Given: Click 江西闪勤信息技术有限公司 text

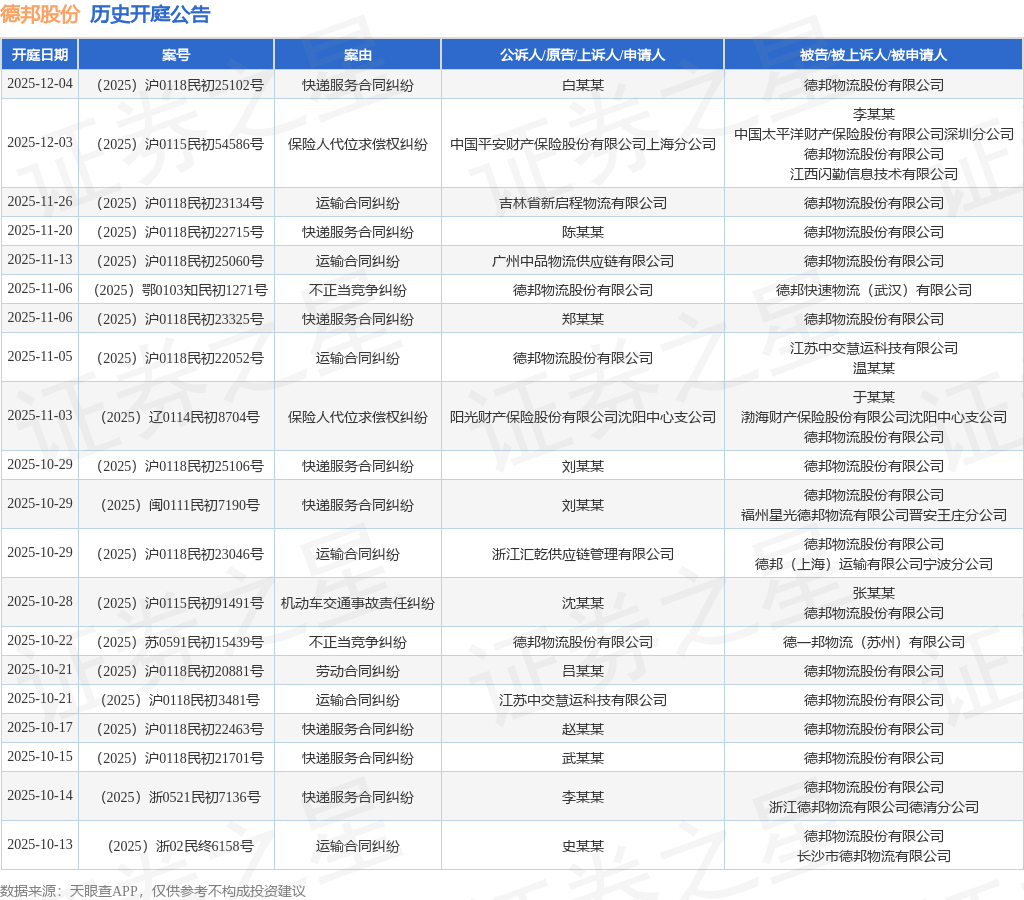Looking at the screenshot, I should [x=874, y=174].
